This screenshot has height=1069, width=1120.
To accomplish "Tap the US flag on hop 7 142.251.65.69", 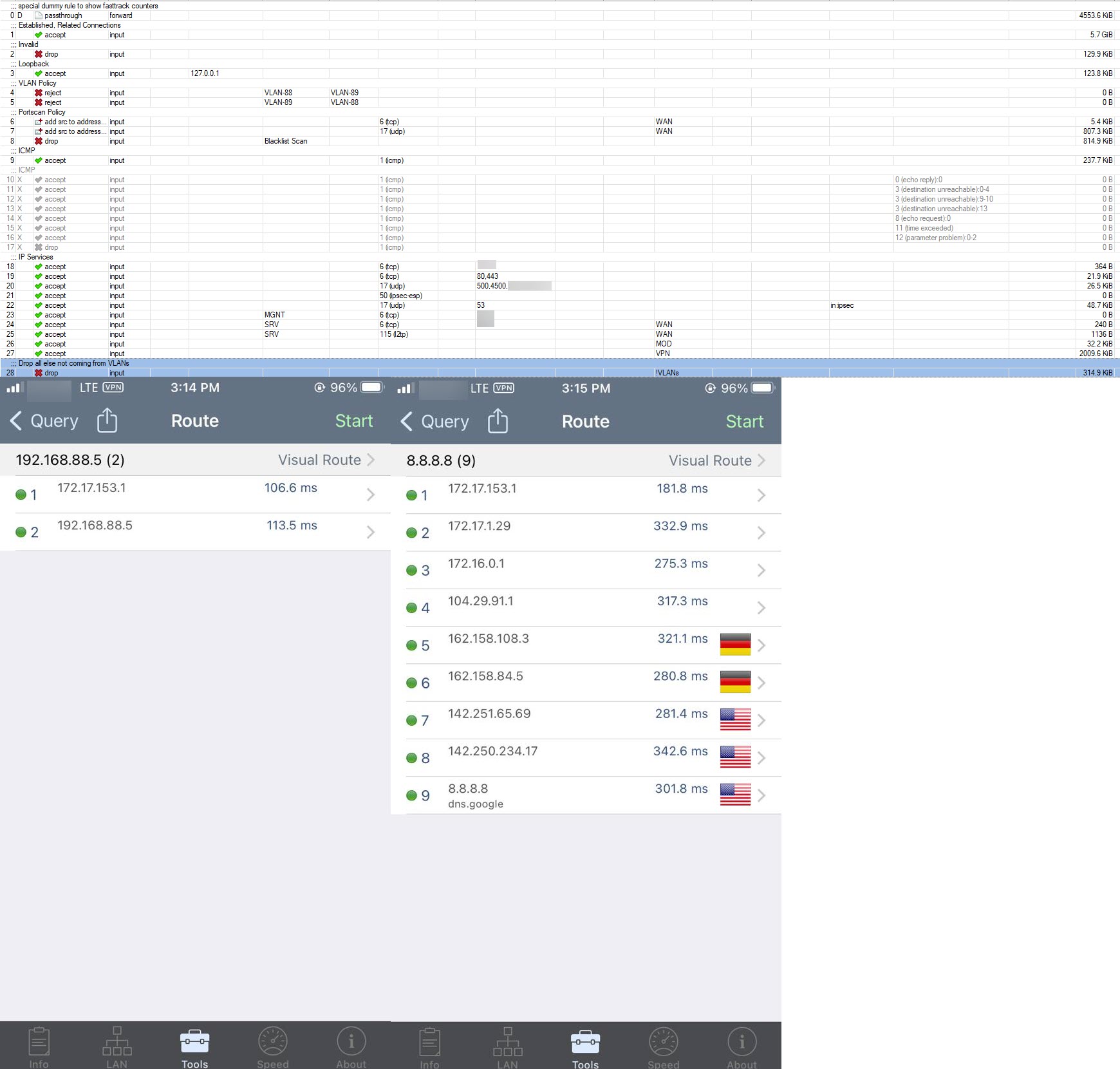I will (x=735, y=719).
